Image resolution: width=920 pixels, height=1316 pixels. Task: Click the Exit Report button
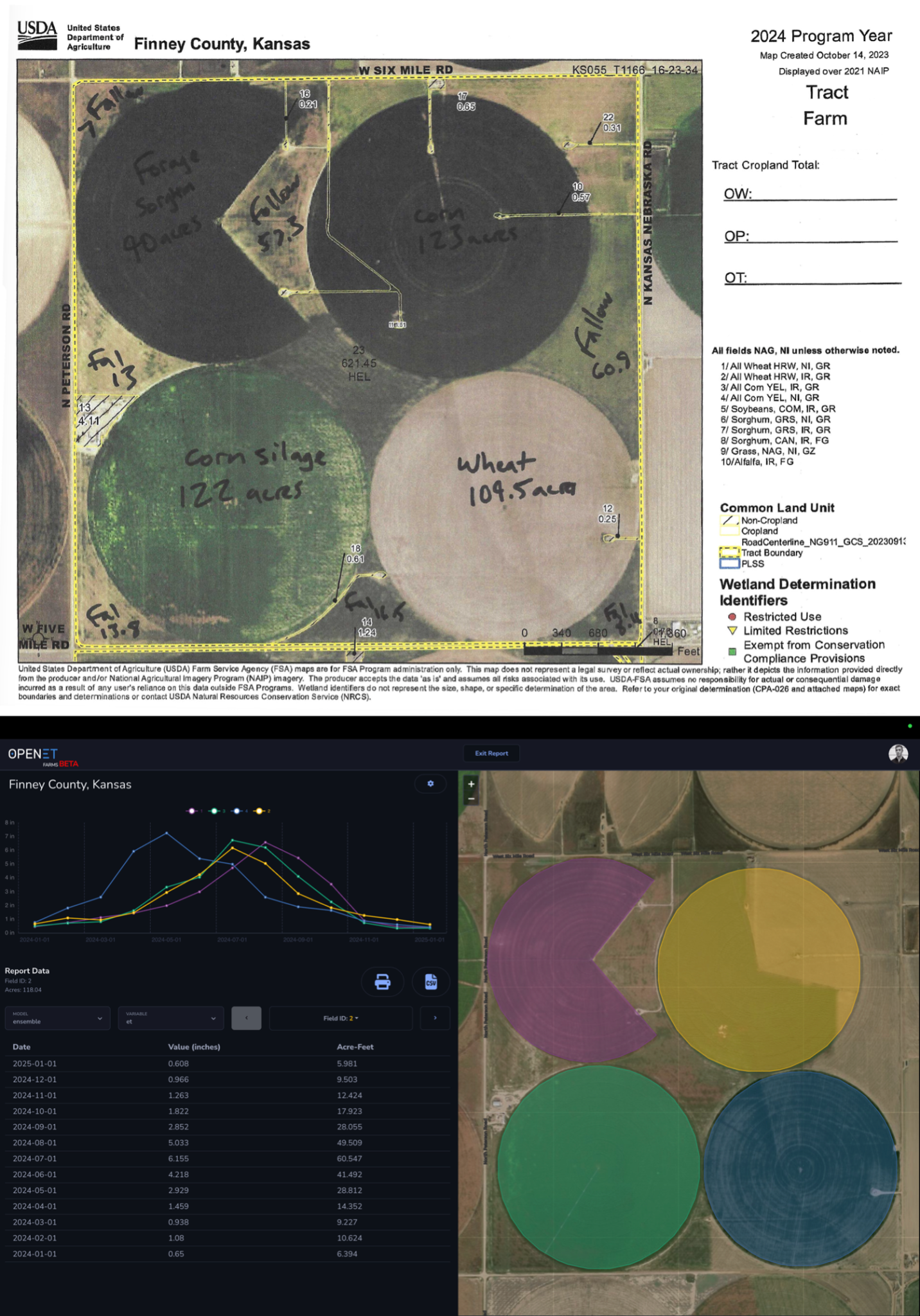pyautogui.click(x=491, y=753)
